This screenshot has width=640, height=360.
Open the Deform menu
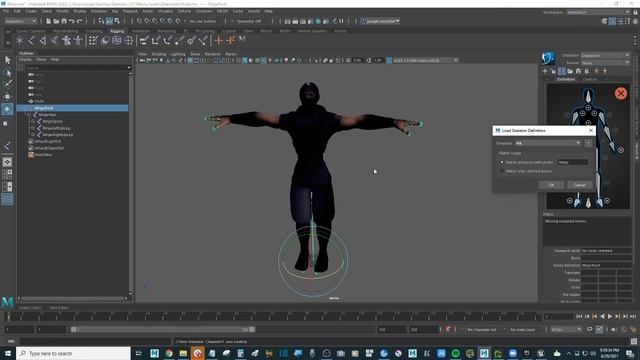point(184,11)
